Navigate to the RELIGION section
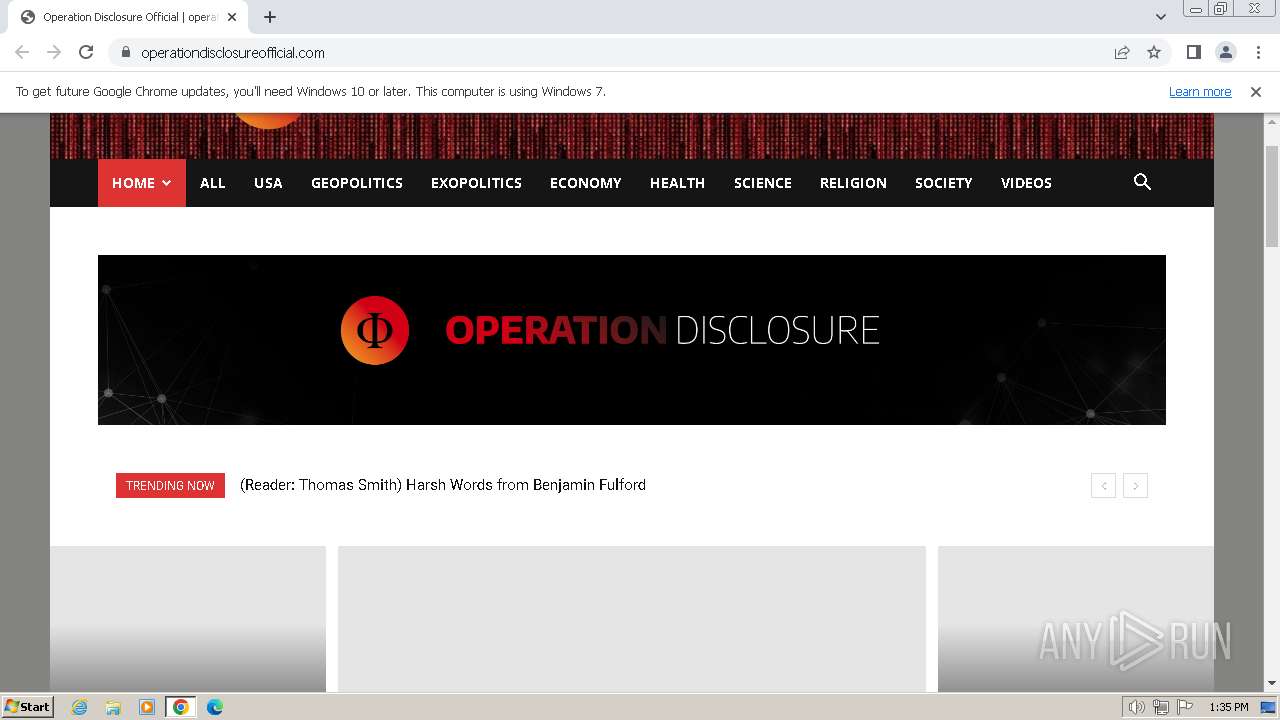Screen dimensions: 1280x720 pyautogui.click(x=853, y=183)
